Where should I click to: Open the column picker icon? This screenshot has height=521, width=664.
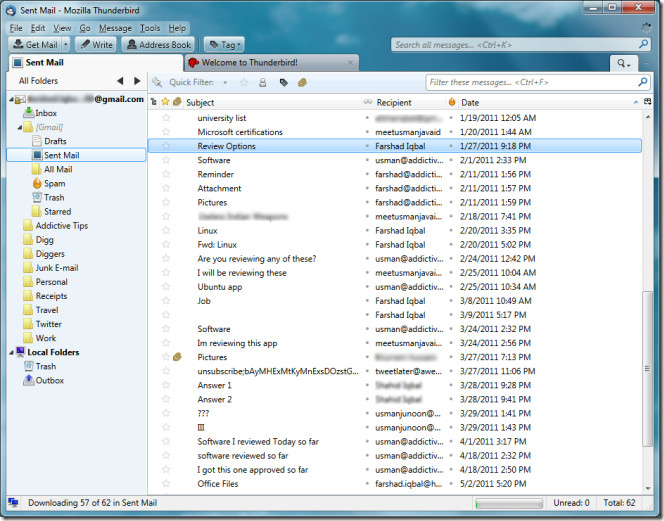(647, 102)
